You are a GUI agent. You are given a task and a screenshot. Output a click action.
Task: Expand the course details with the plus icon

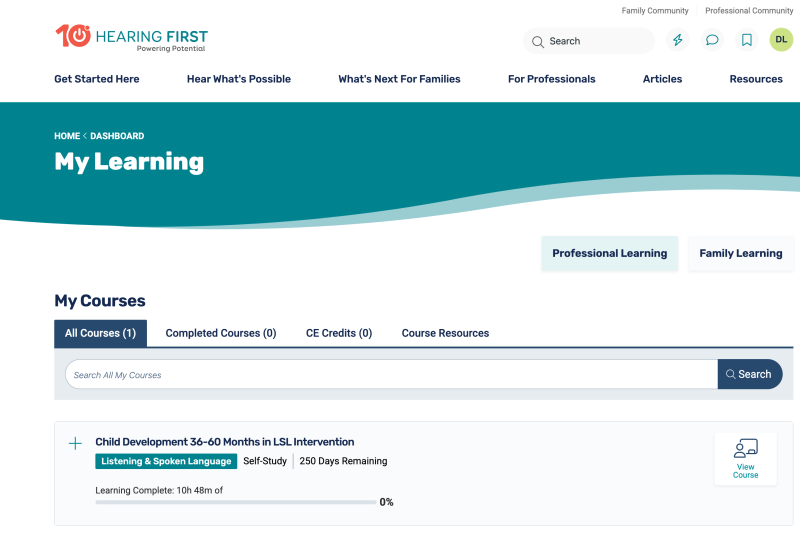click(x=75, y=443)
